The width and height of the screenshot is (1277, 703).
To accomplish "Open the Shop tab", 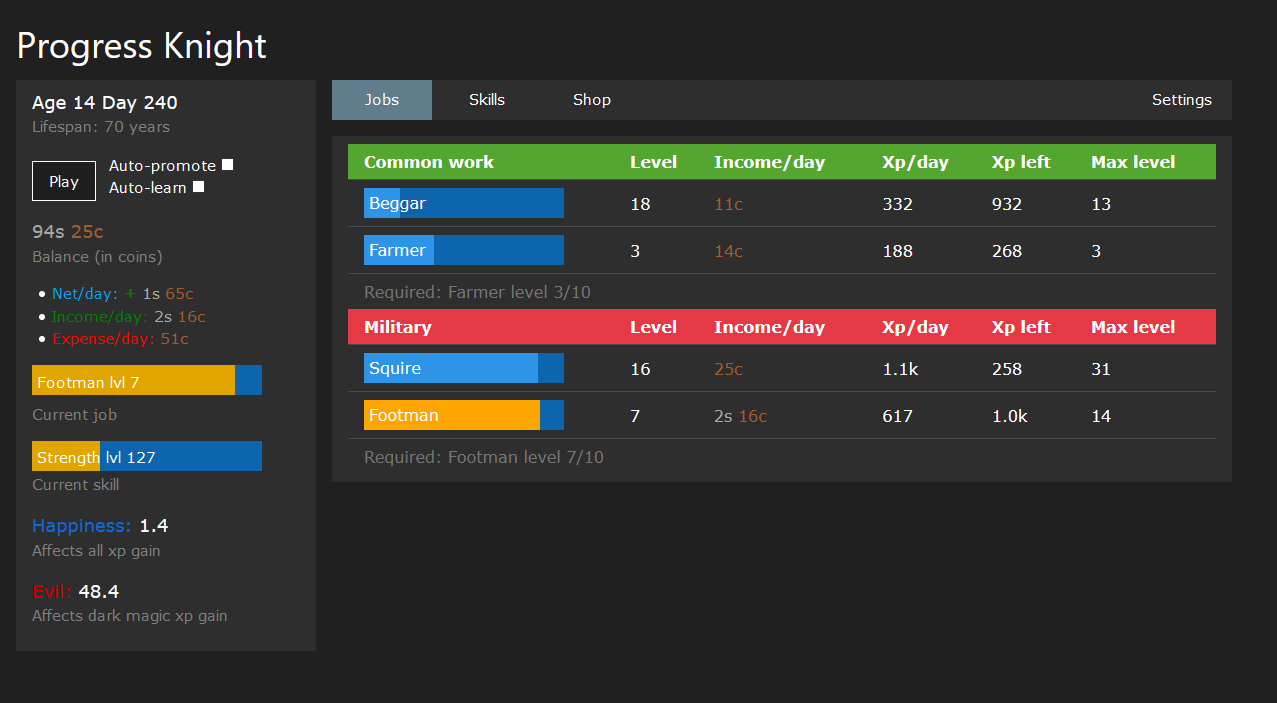I will coord(591,100).
